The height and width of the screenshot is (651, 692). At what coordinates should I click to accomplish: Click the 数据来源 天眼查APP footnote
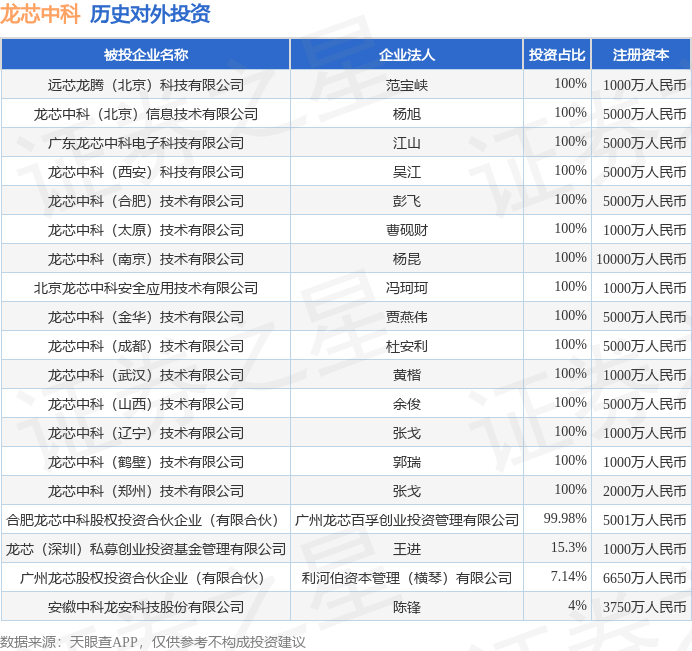click(x=153, y=642)
